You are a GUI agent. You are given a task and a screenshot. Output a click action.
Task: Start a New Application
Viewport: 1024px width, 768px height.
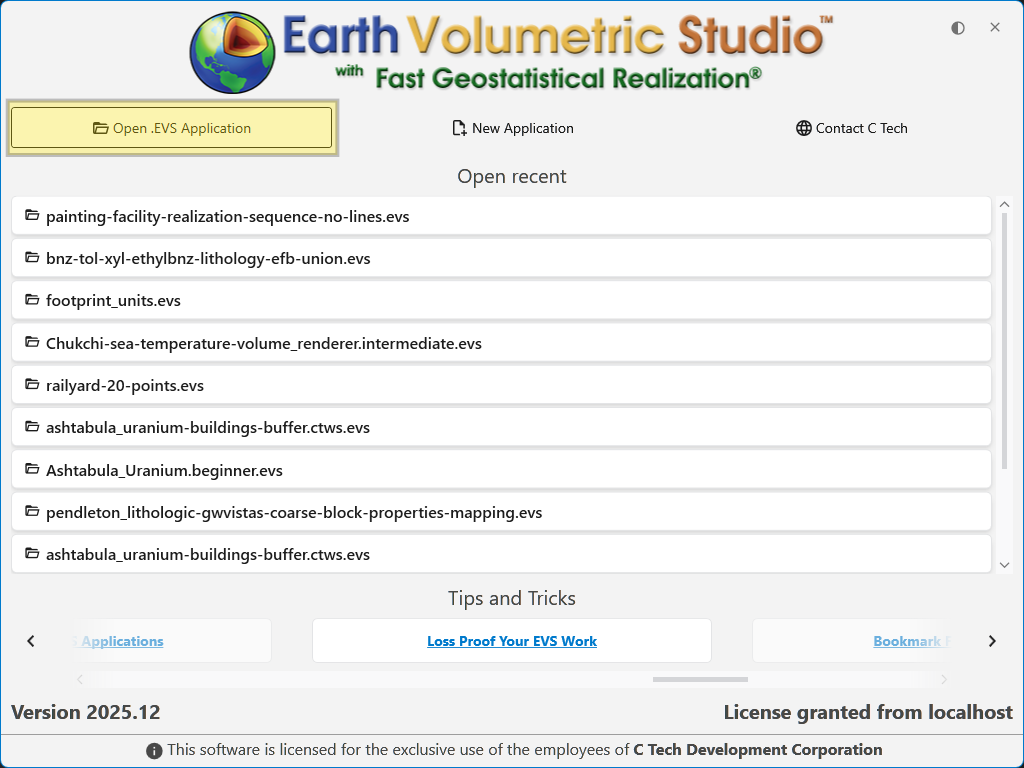click(512, 128)
